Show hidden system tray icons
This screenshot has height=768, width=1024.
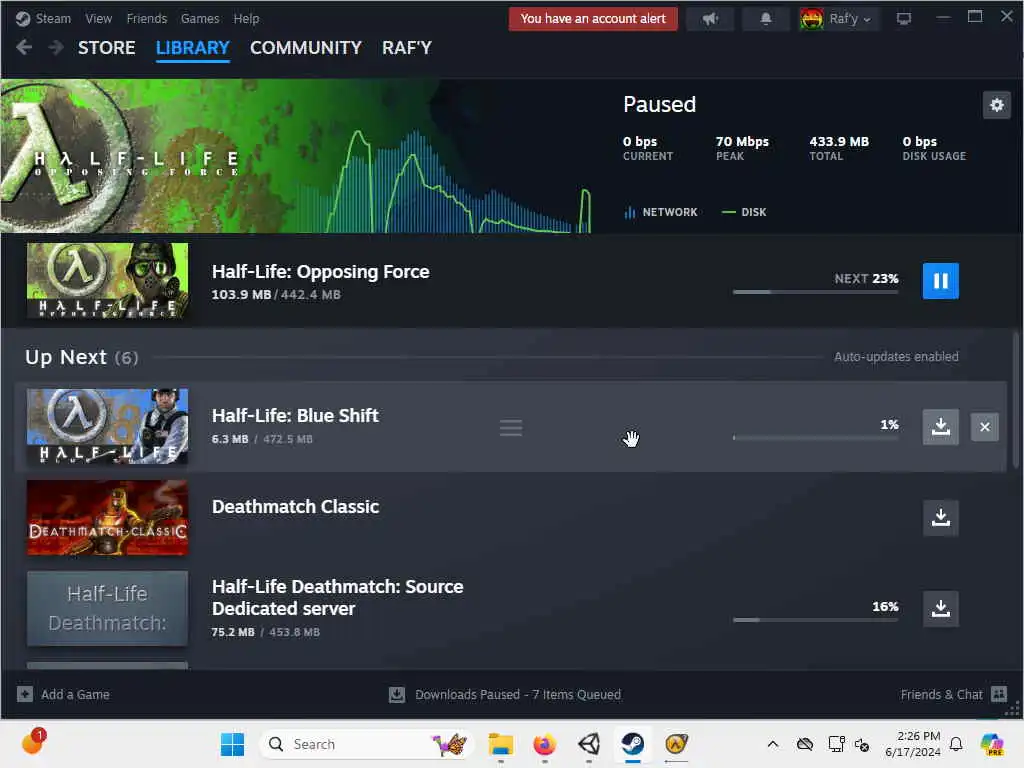coord(773,744)
